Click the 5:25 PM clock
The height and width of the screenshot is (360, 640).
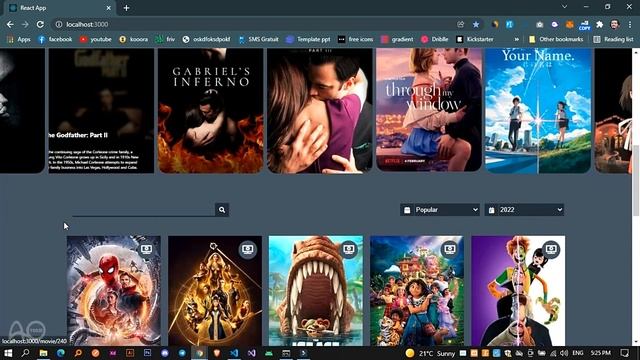click(x=600, y=353)
